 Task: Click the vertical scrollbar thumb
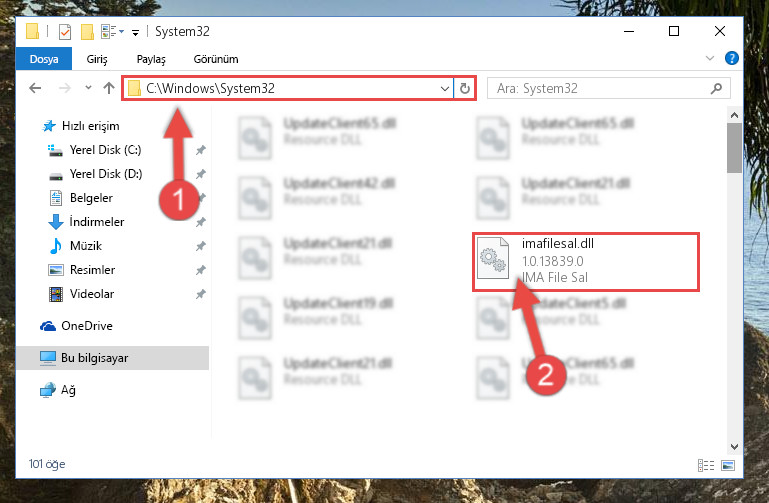click(734, 148)
